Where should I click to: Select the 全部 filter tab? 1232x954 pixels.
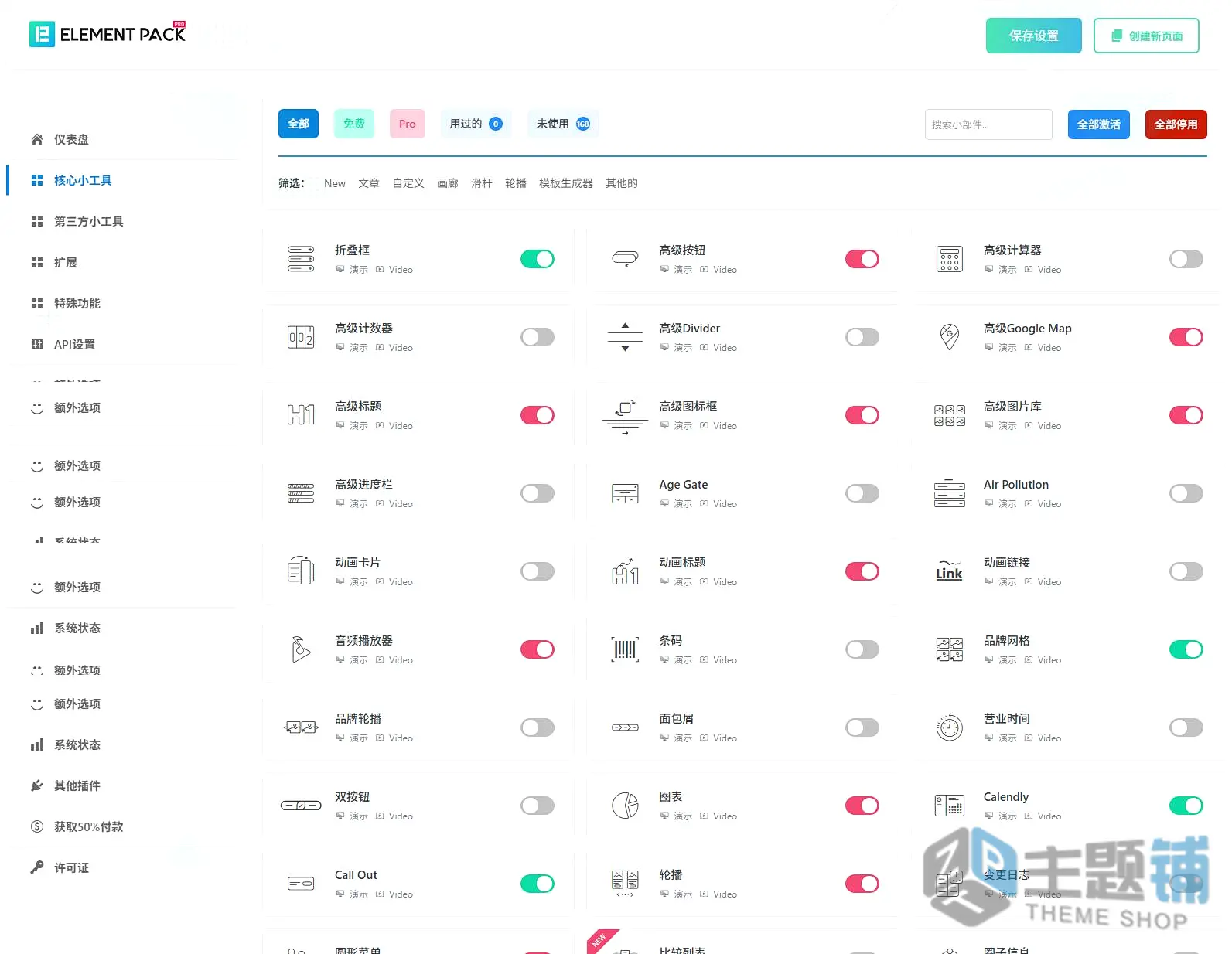pos(299,124)
